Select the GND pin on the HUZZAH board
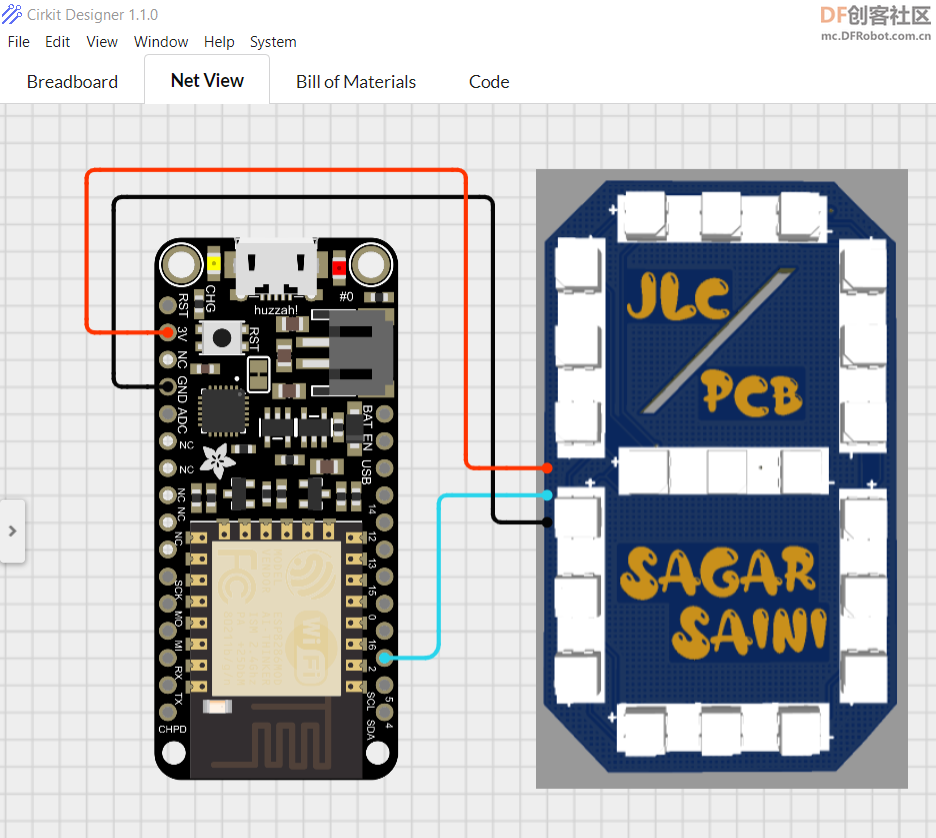The image size is (936, 838). [168, 387]
